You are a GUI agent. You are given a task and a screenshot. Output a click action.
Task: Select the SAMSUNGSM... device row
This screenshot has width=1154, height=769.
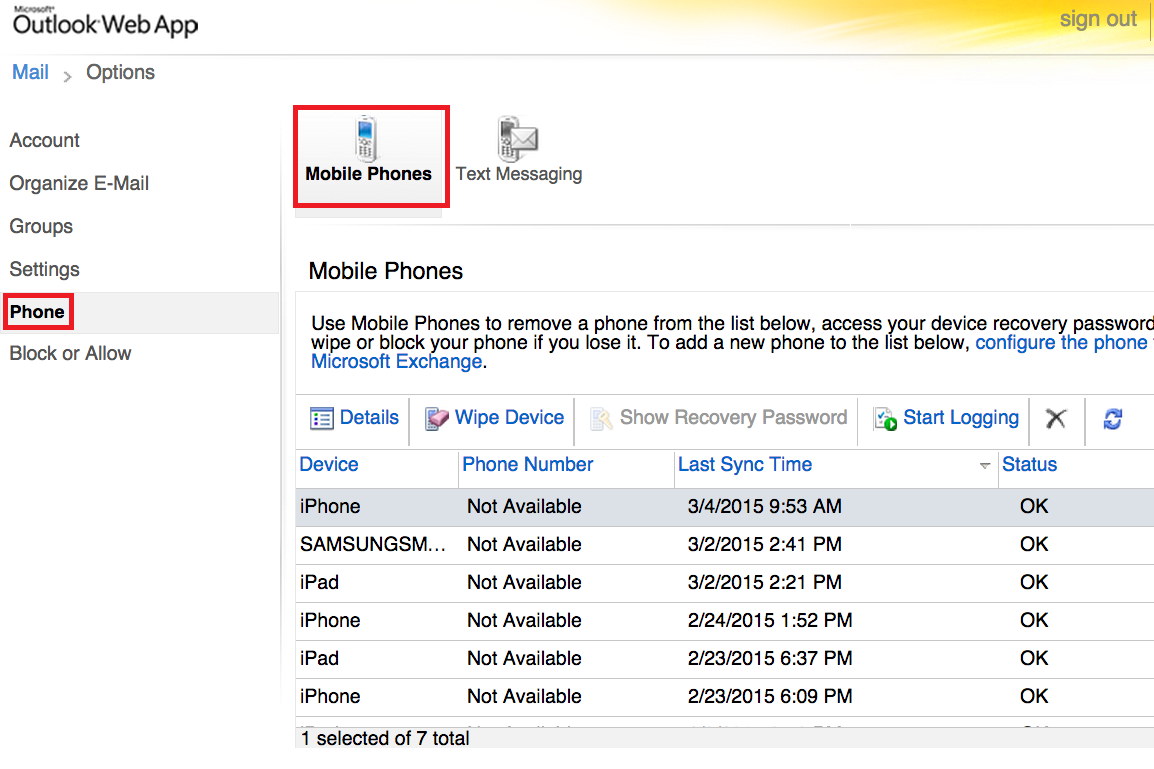725,545
